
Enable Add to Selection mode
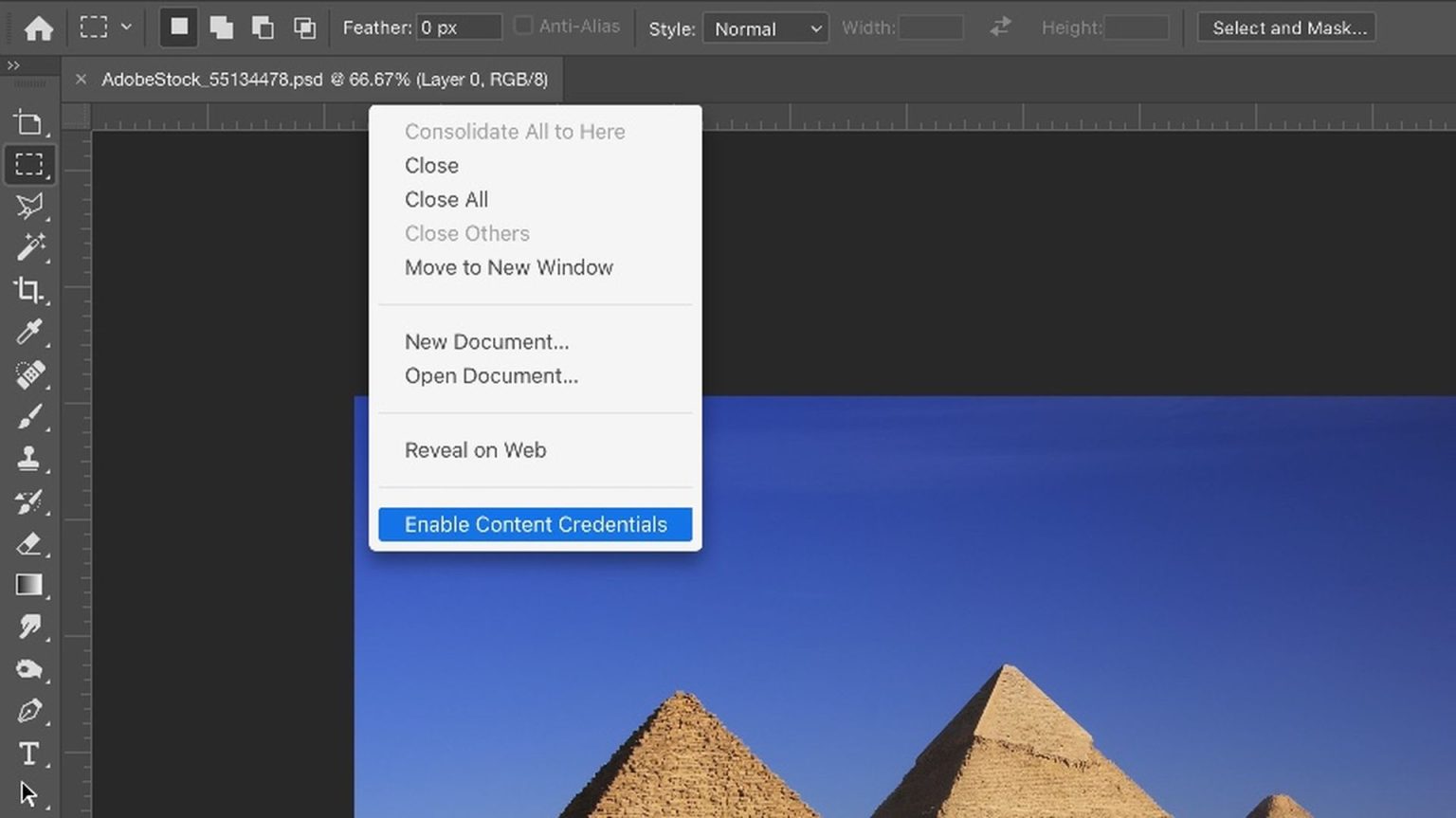pos(221,27)
